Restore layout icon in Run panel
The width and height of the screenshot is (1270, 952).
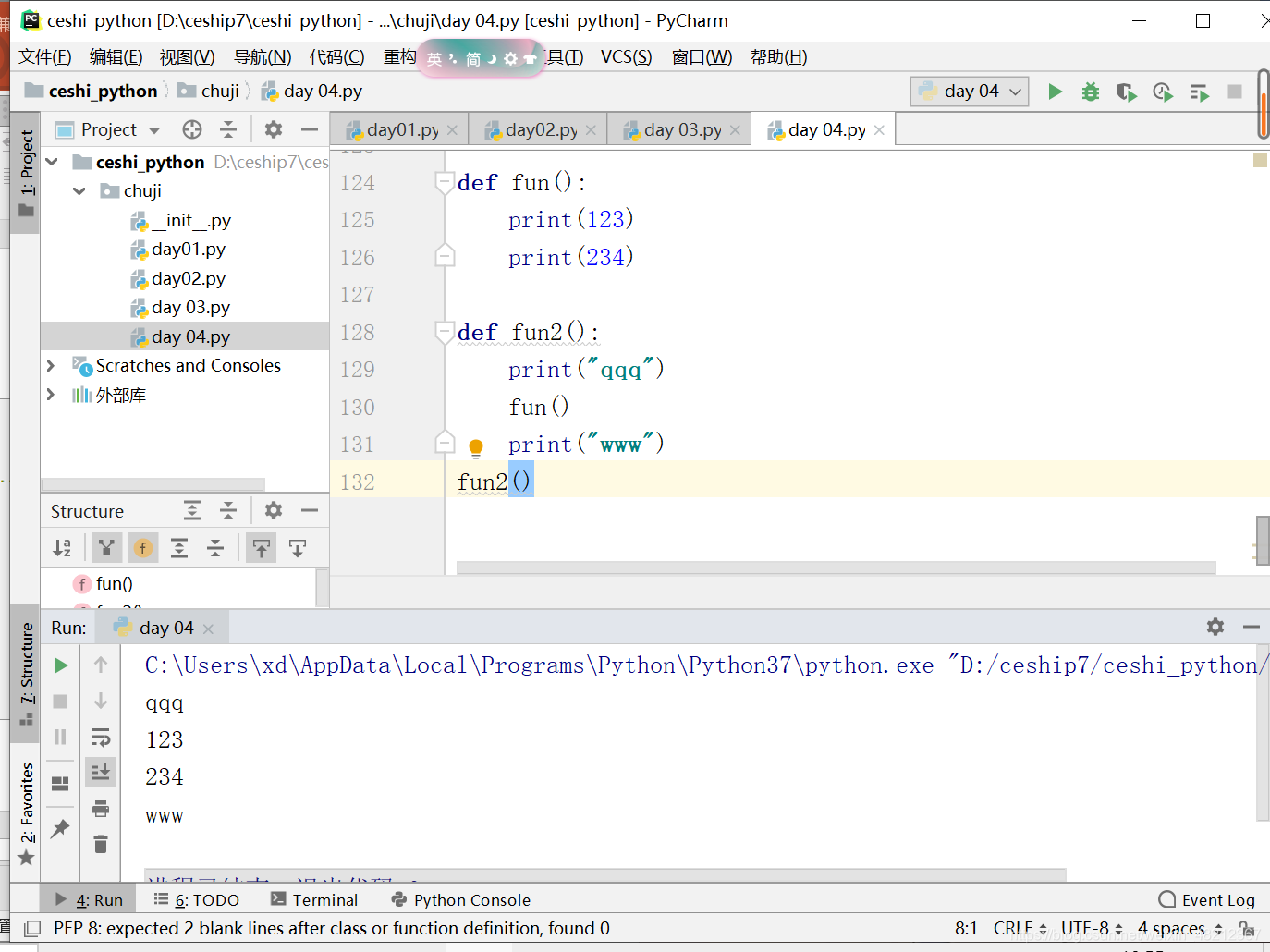click(x=60, y=784)
